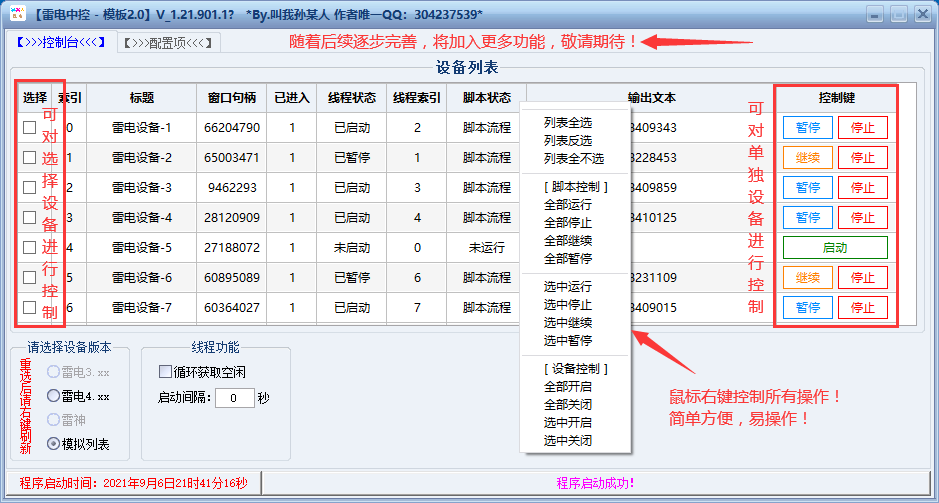Click the 未启动 thread status cell
939x503 pixels.
click(352, 247)
